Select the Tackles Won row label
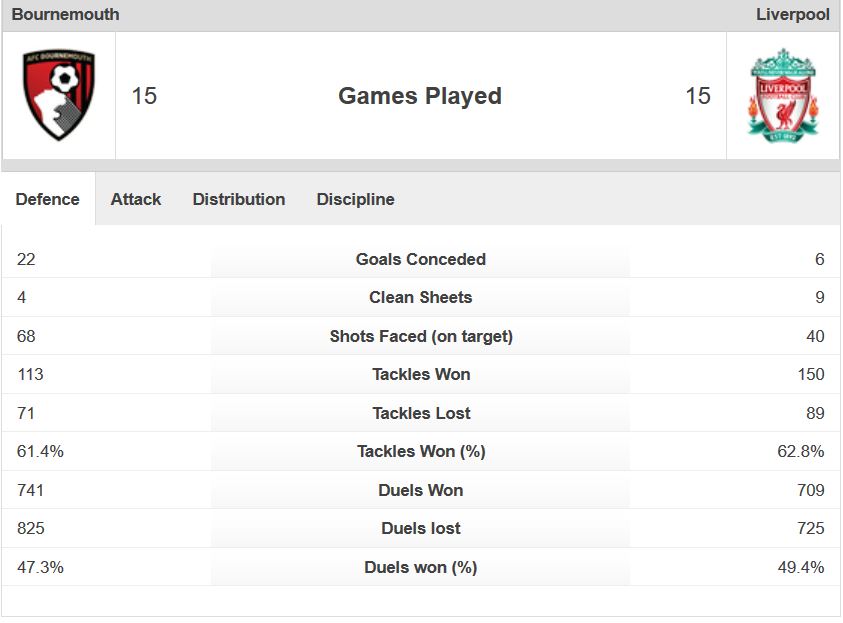 pos(421,374)
